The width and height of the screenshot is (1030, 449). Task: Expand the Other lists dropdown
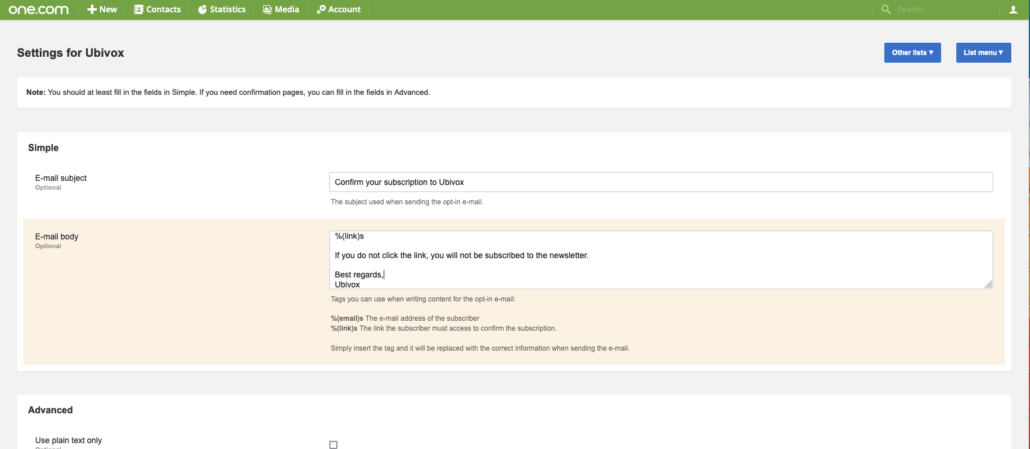point(912,53)
